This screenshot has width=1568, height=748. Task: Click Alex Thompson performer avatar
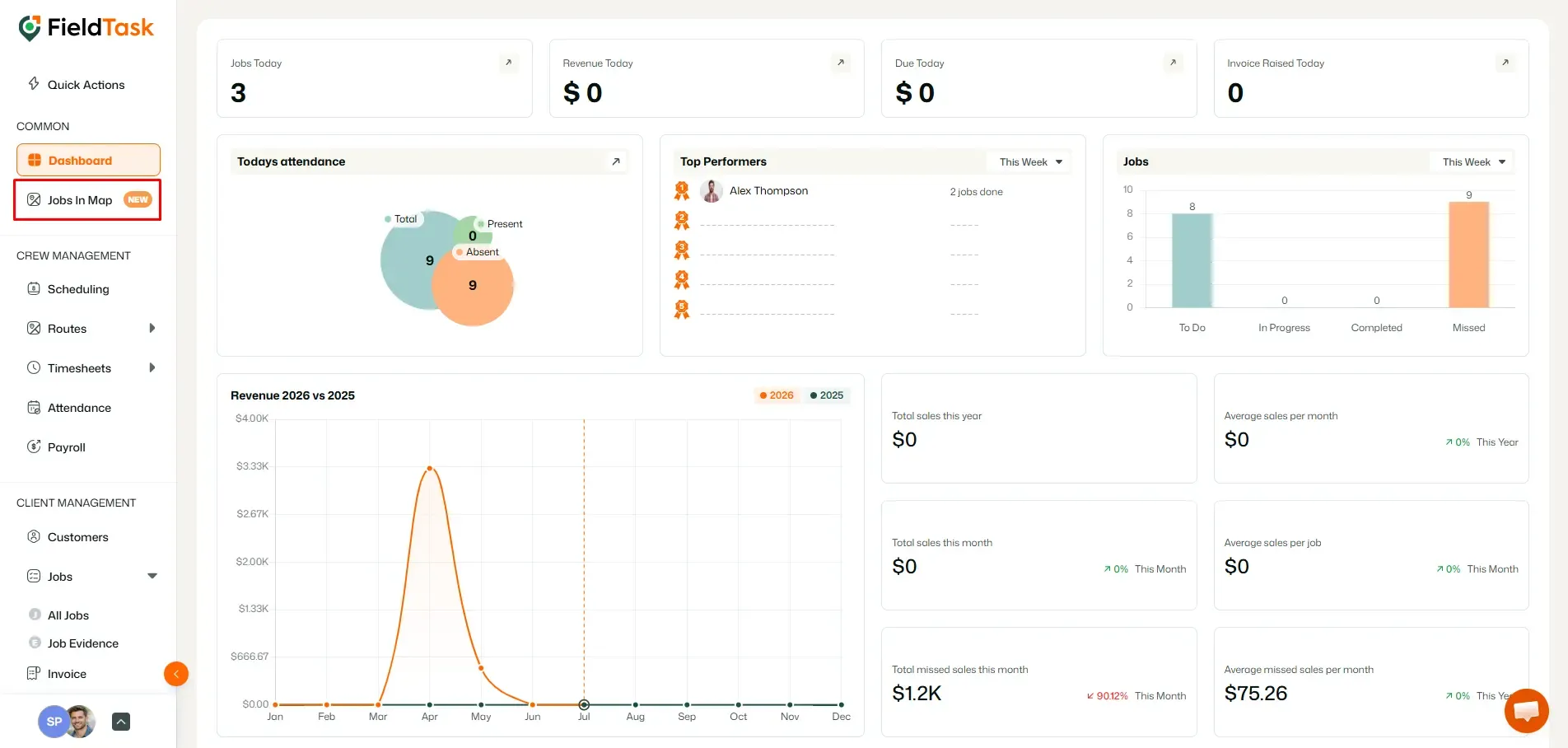(x=712, y=191)
